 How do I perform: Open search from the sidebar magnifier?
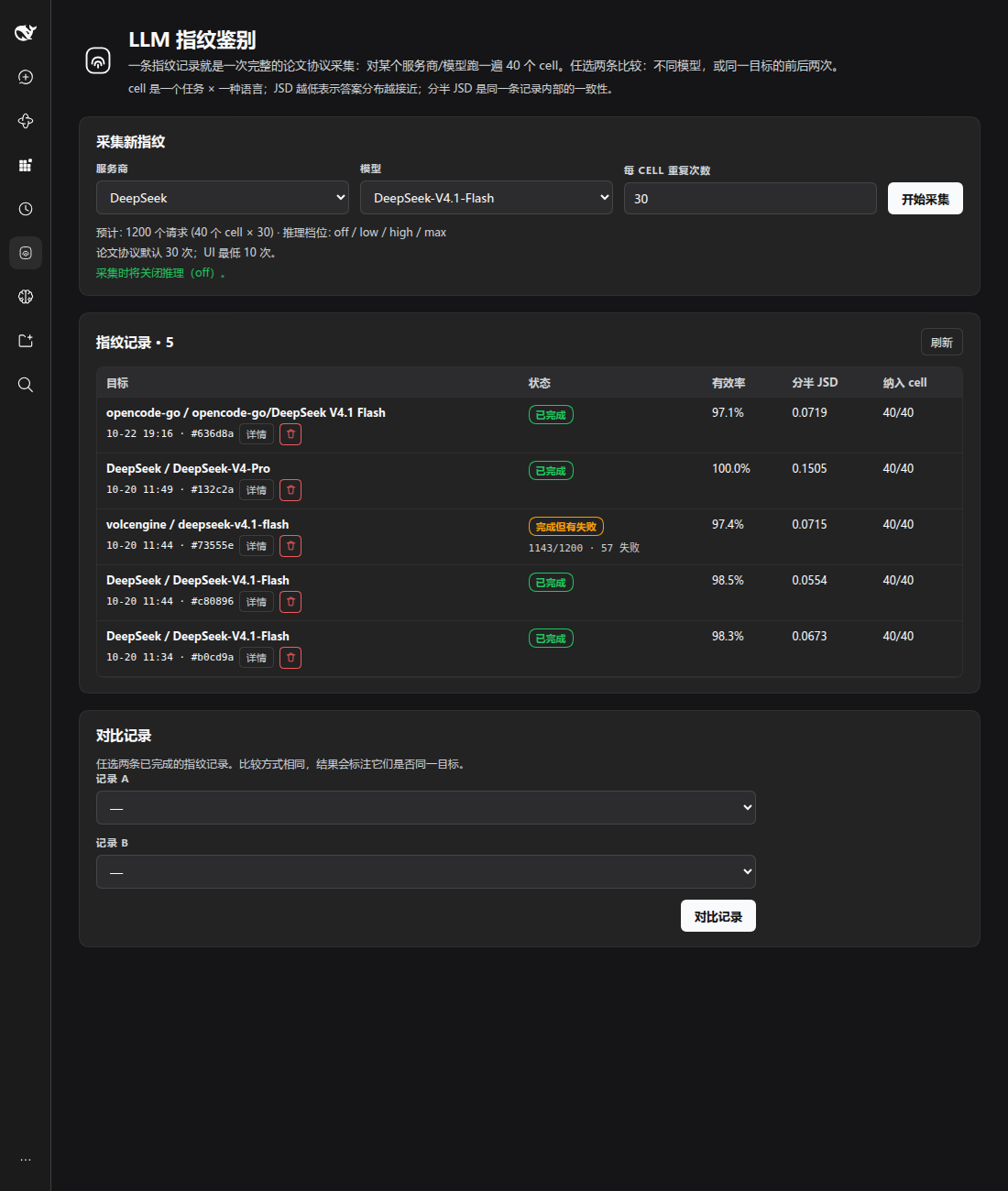click(x=26, y=385)
